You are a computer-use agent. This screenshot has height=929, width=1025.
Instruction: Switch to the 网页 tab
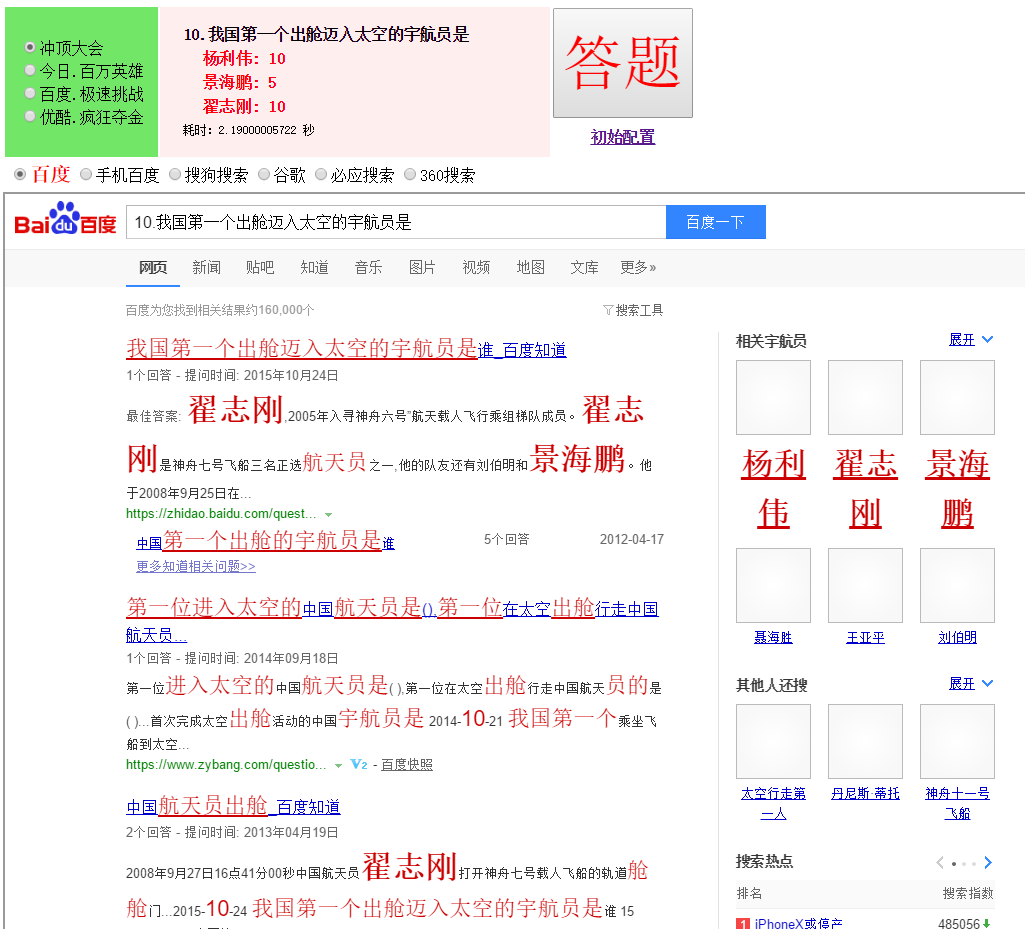[x=153, y=267]
